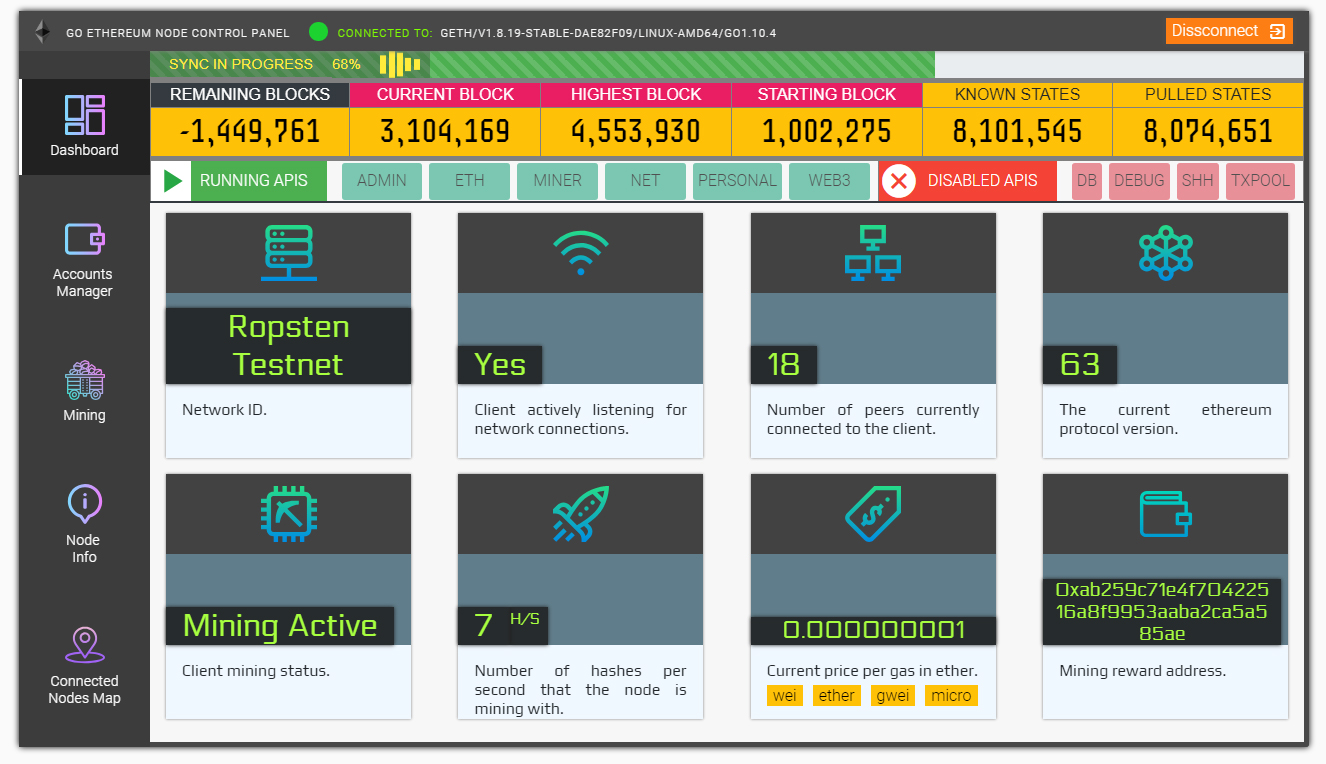Click the Known States header
The image size is (1326, 764).
pos(1018,95)
